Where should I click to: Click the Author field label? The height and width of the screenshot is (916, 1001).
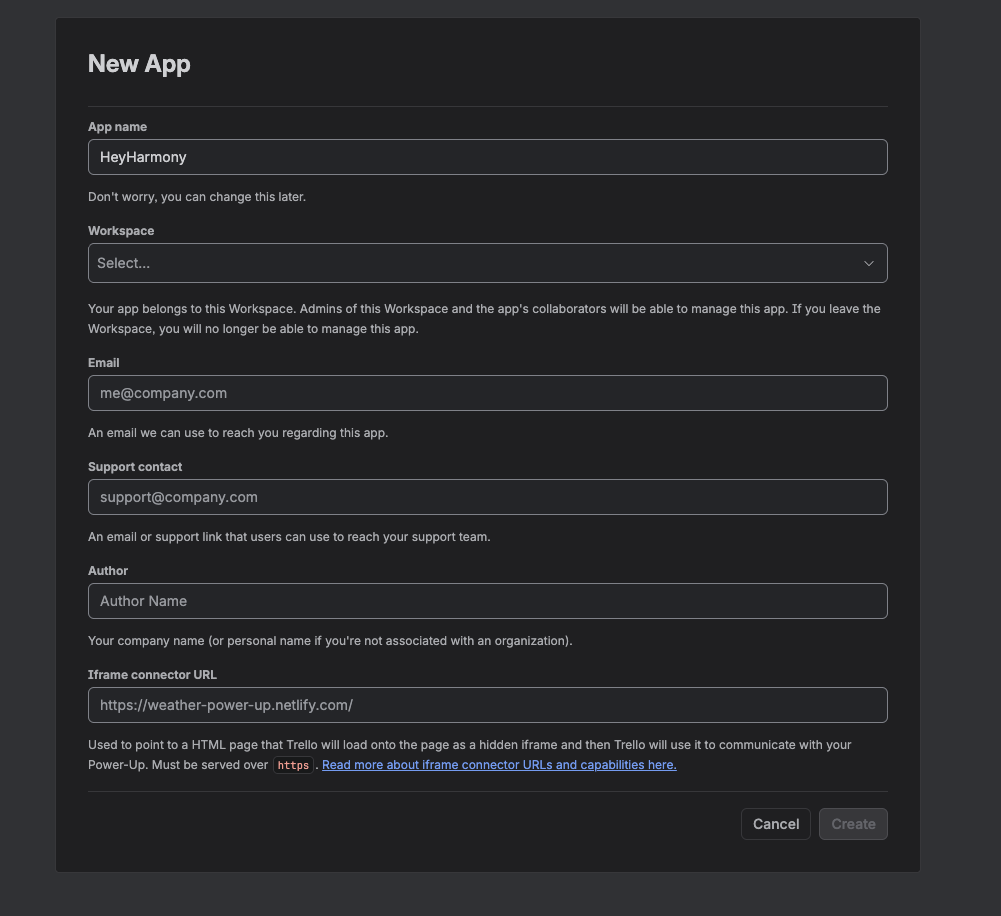pyautogui.click(x=108, y=571)
